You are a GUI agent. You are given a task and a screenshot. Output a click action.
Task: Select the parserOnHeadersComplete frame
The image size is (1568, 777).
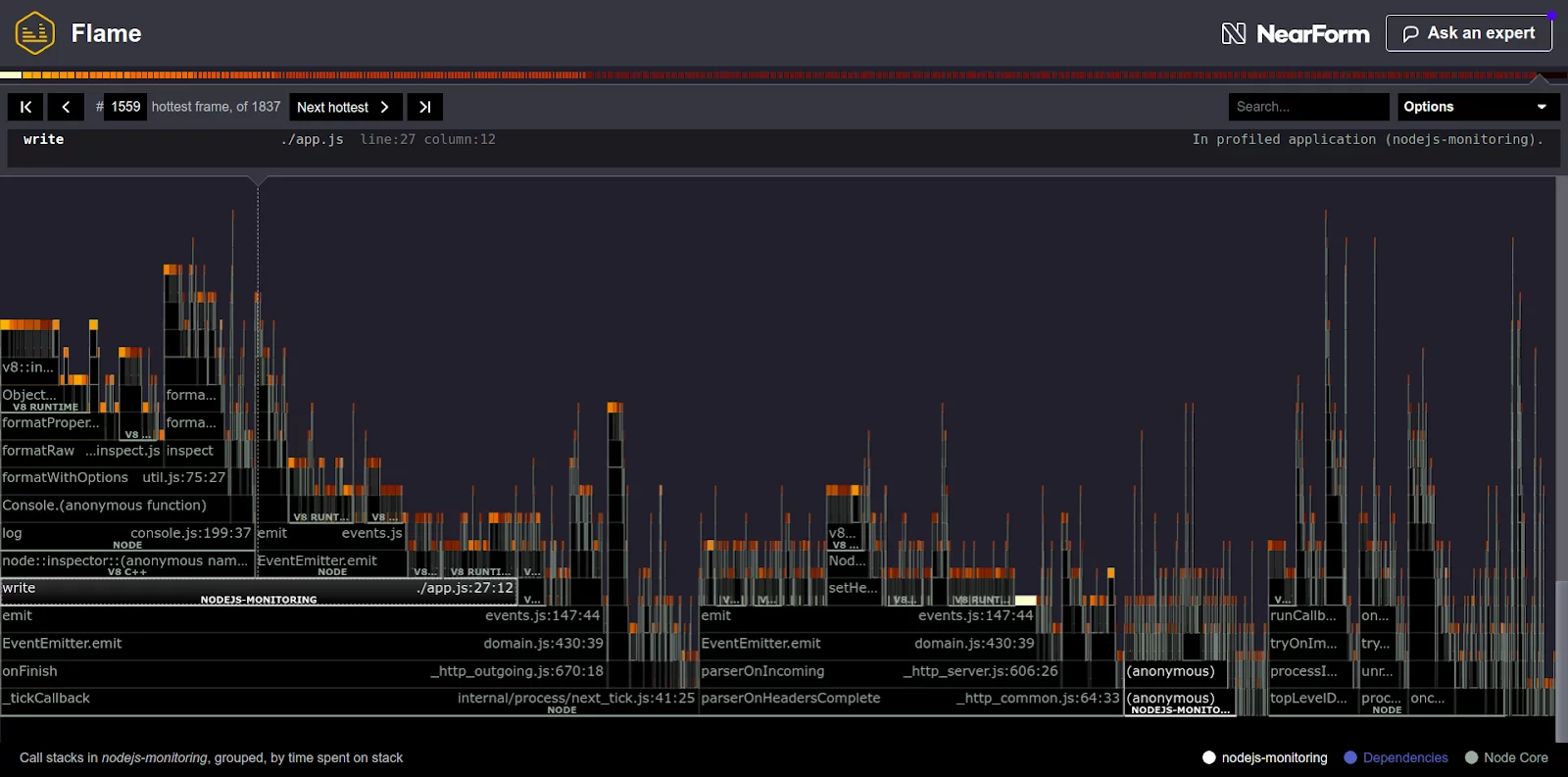coord(910,702)
